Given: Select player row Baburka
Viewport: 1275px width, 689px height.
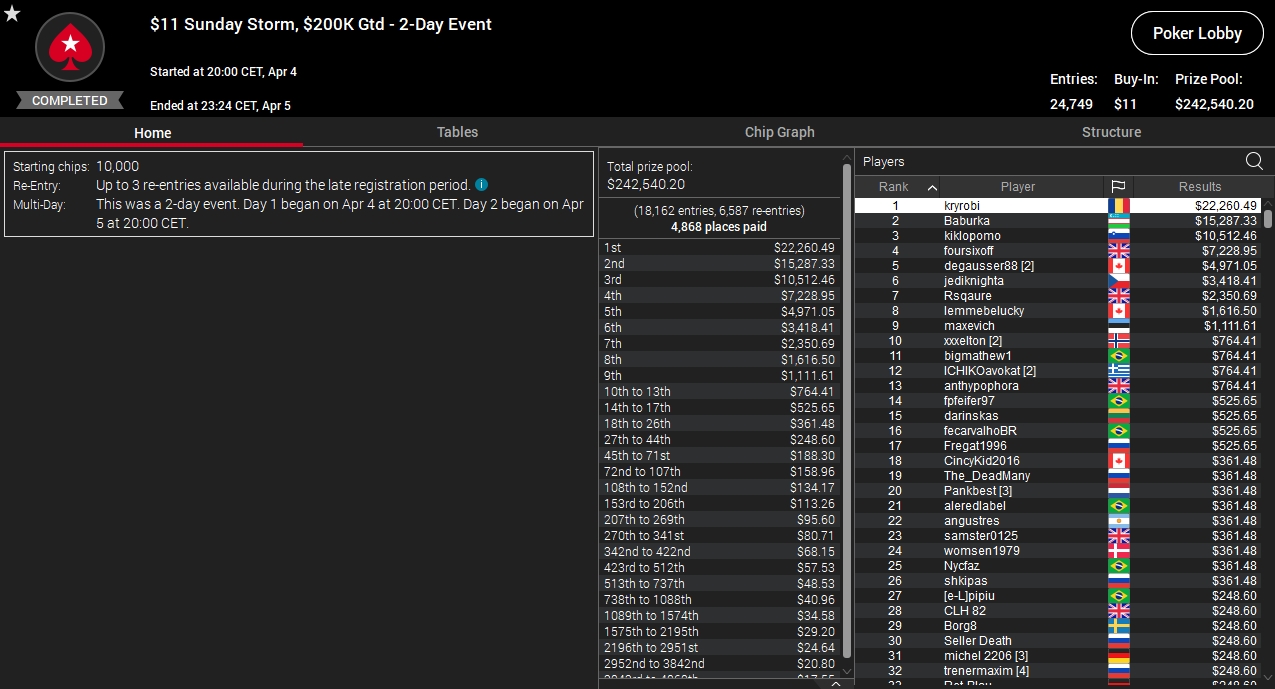Looking at the screenshot, I should coord(1058,221).
